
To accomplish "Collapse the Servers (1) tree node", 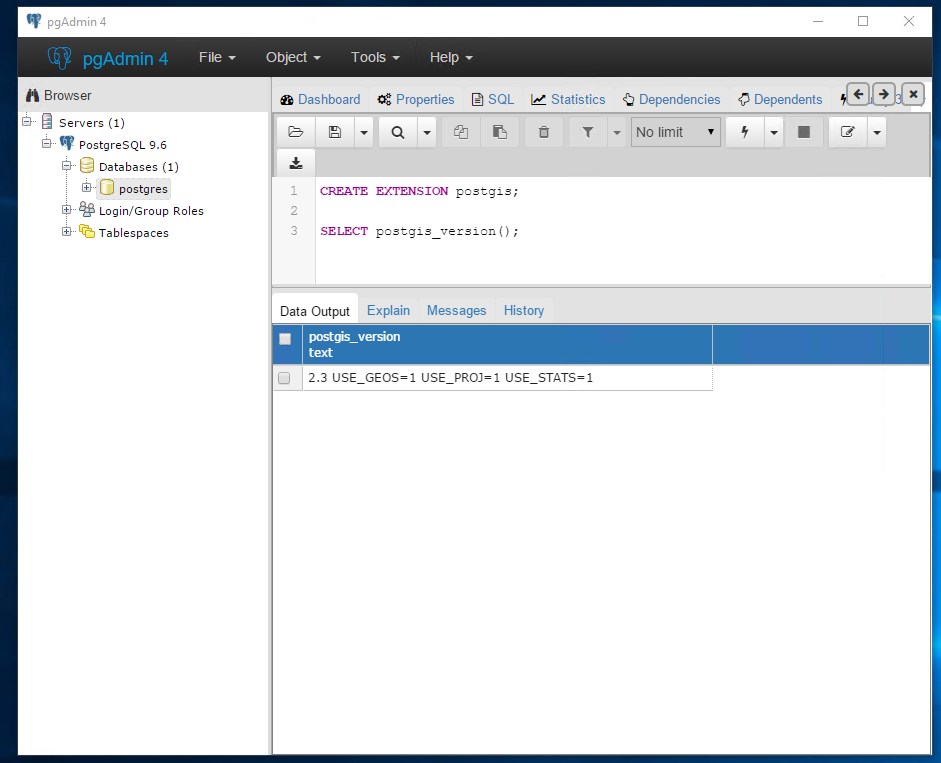I will click(27, 122).
